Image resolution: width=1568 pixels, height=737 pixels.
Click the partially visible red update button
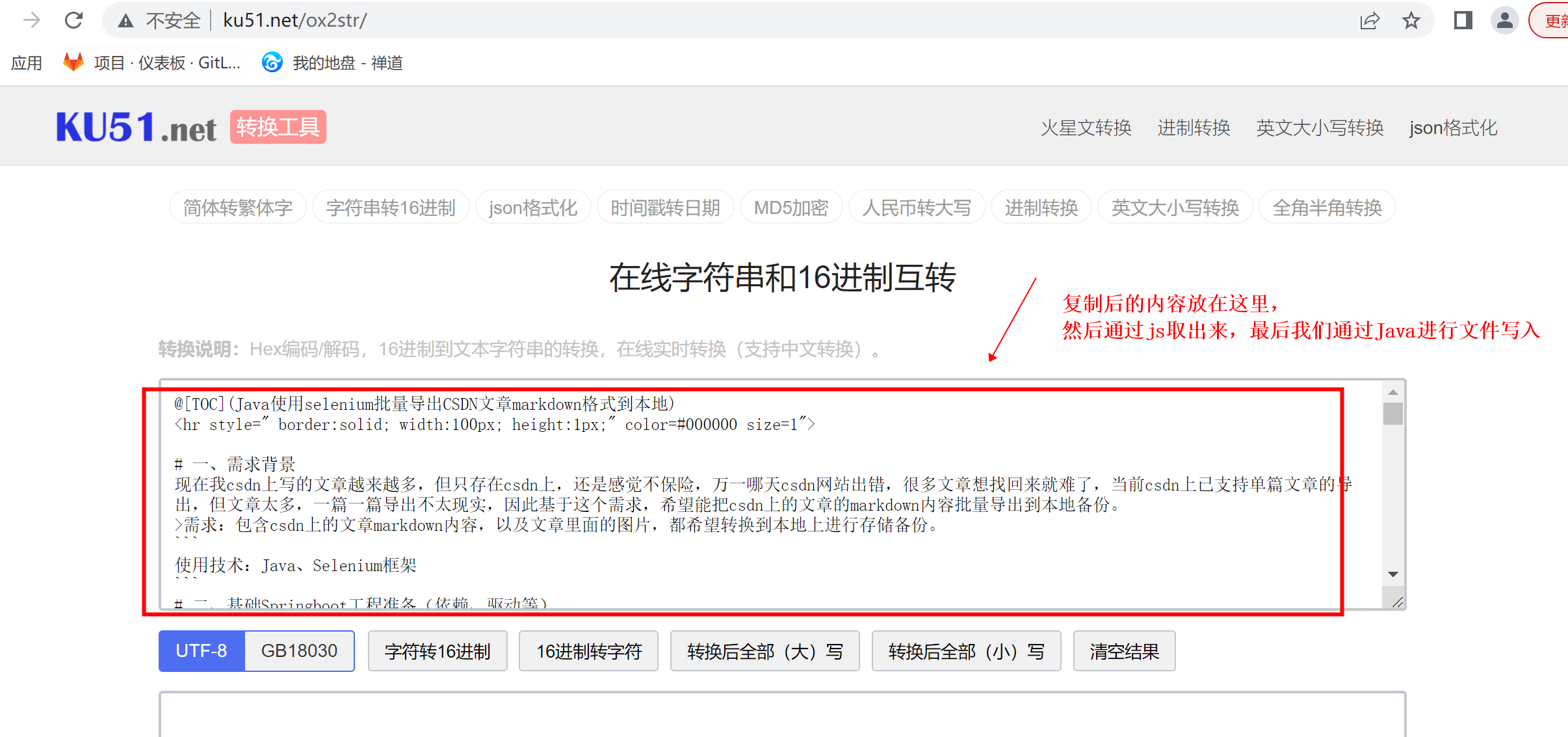click(1550, 21)
